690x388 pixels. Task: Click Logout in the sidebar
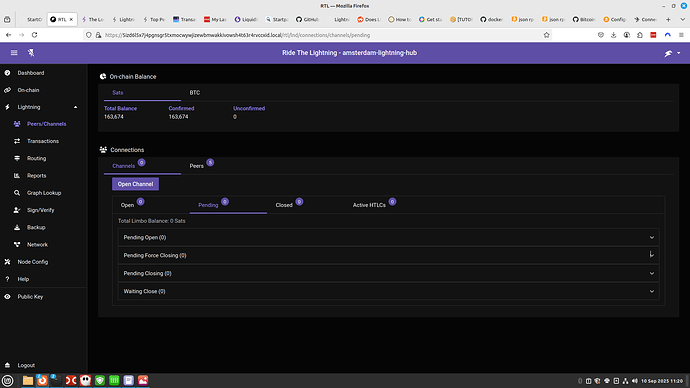(26, 366)
